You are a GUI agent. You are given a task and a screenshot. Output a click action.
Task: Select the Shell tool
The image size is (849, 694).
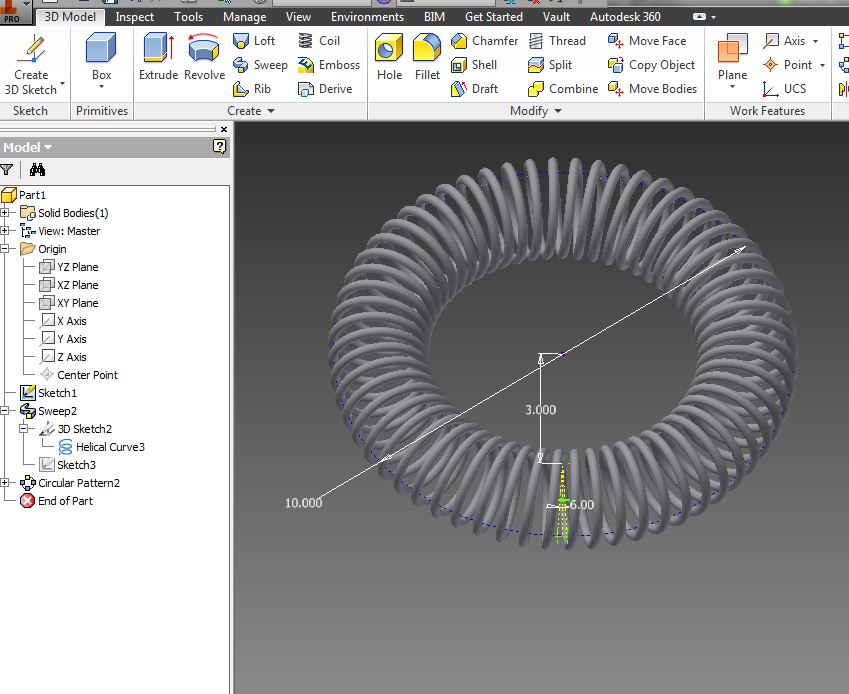click(x=474, y=65)
